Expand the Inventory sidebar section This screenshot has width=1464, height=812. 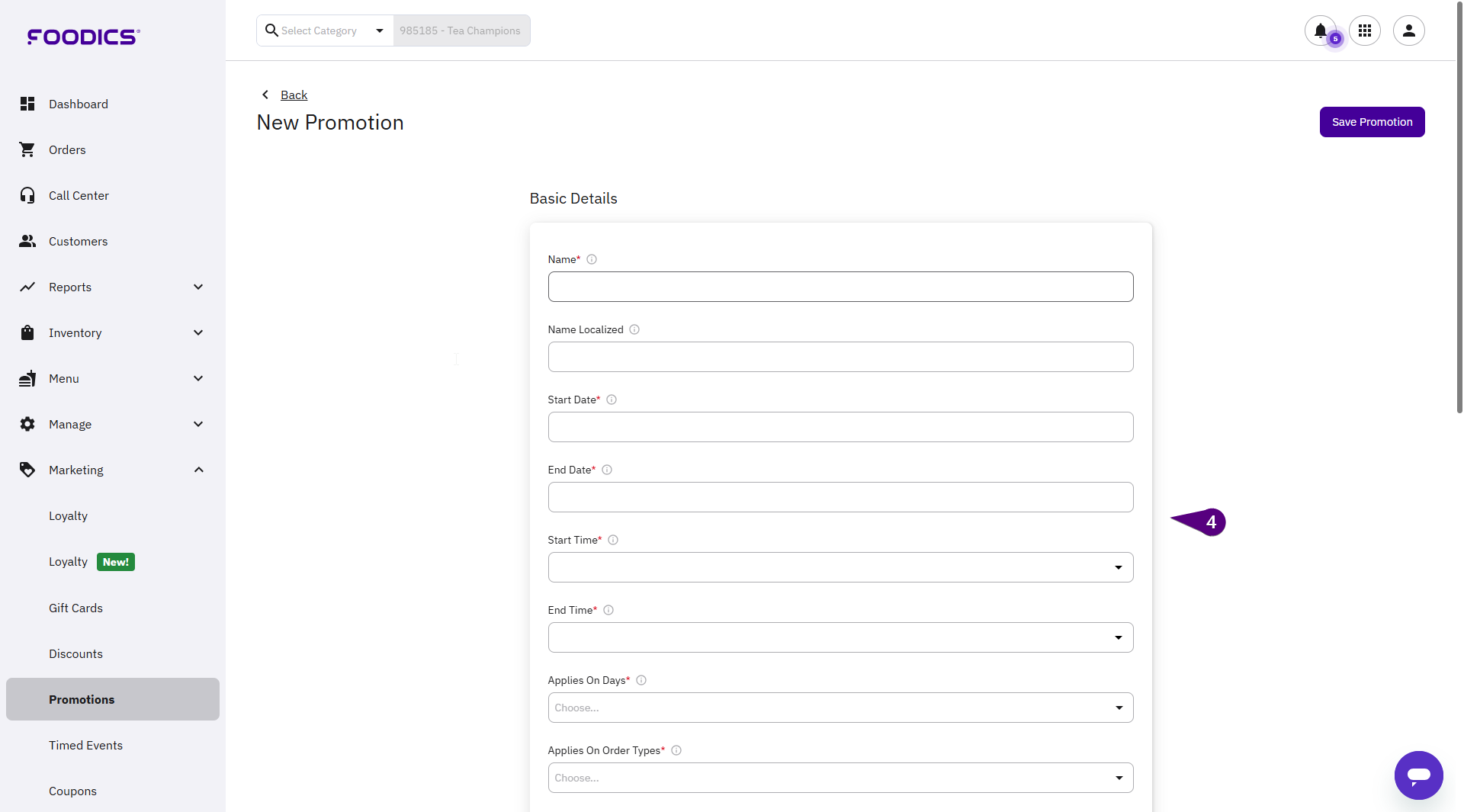pos(198,332)
